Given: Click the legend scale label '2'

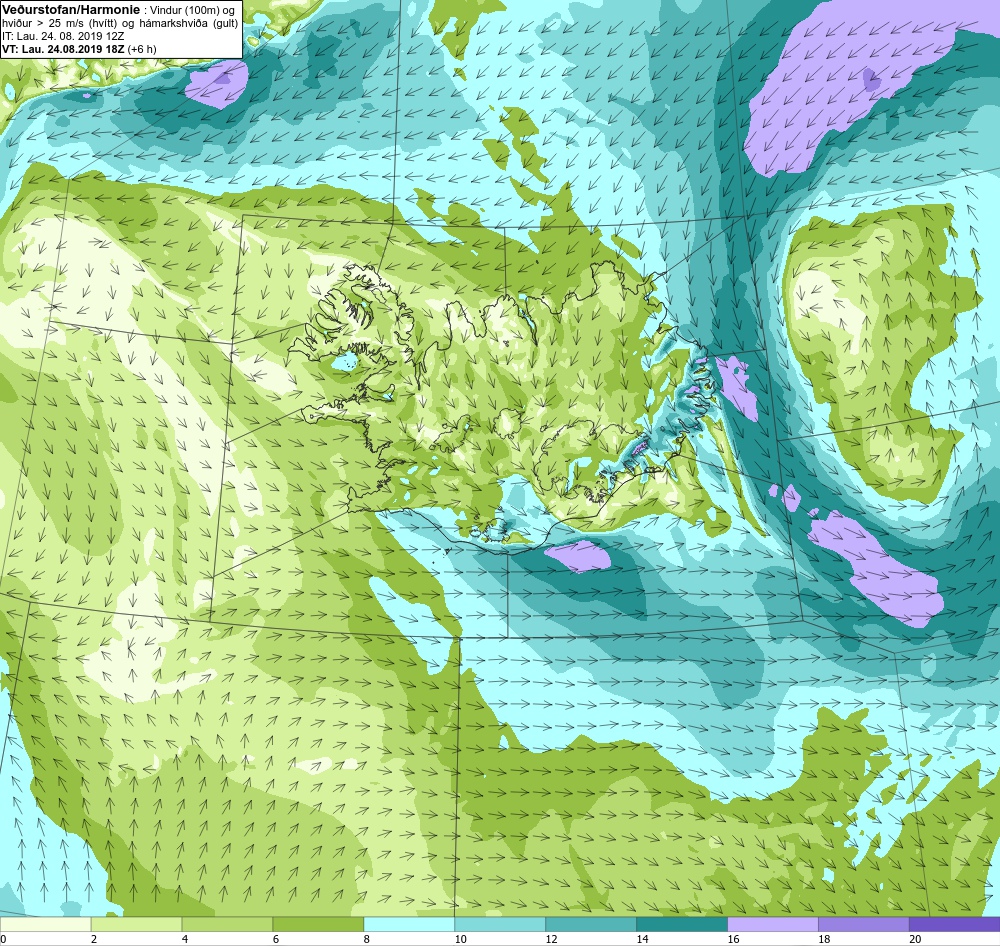Looking at the screenshot, I should [94, 939].
